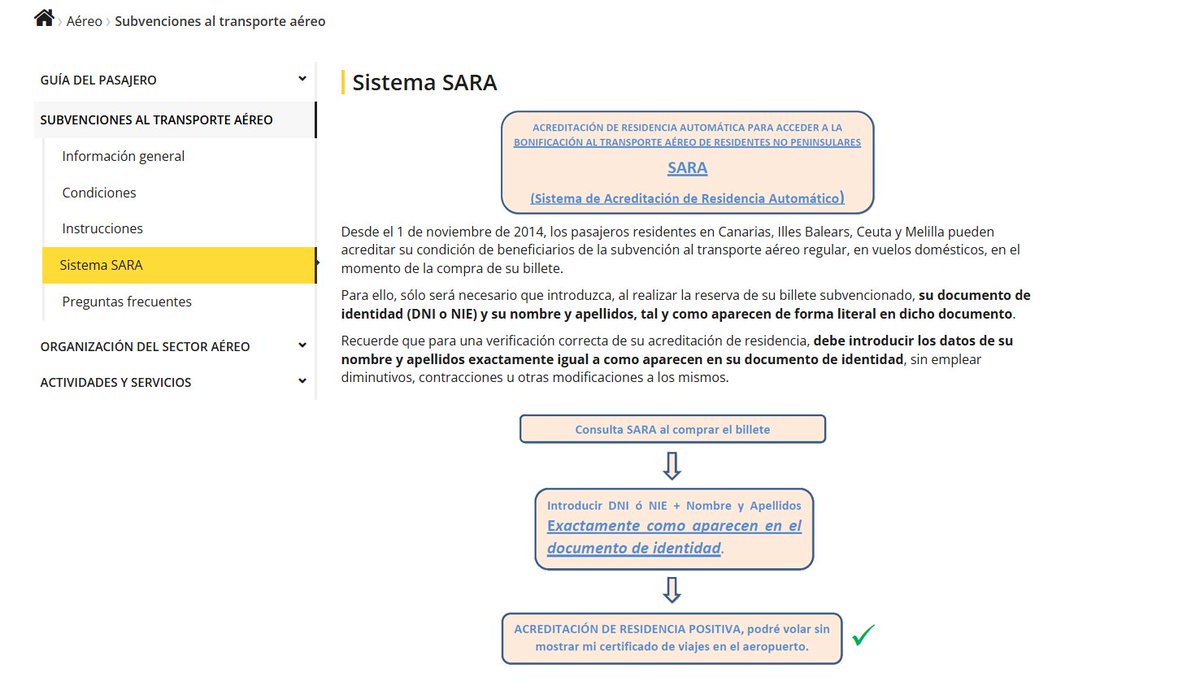1200x686 pixels.
Task: Click Bonificación al transporte aéreo banner link
Action: click(x=687, y=142)
